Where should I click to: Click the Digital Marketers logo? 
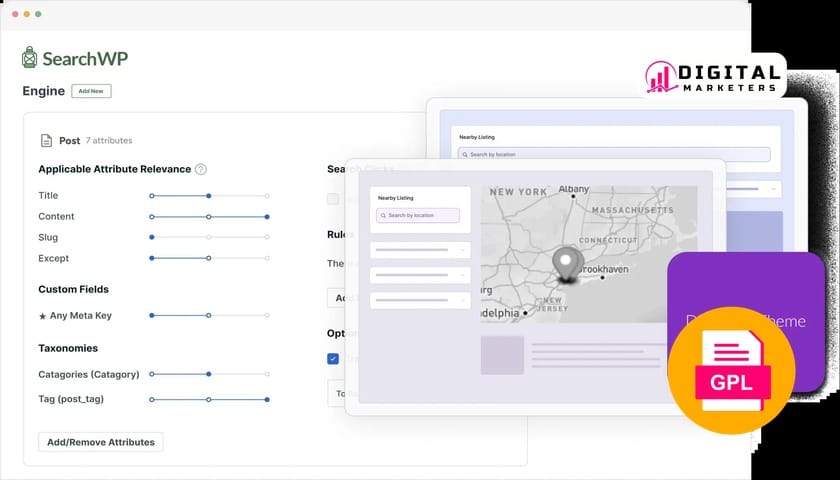712,78
